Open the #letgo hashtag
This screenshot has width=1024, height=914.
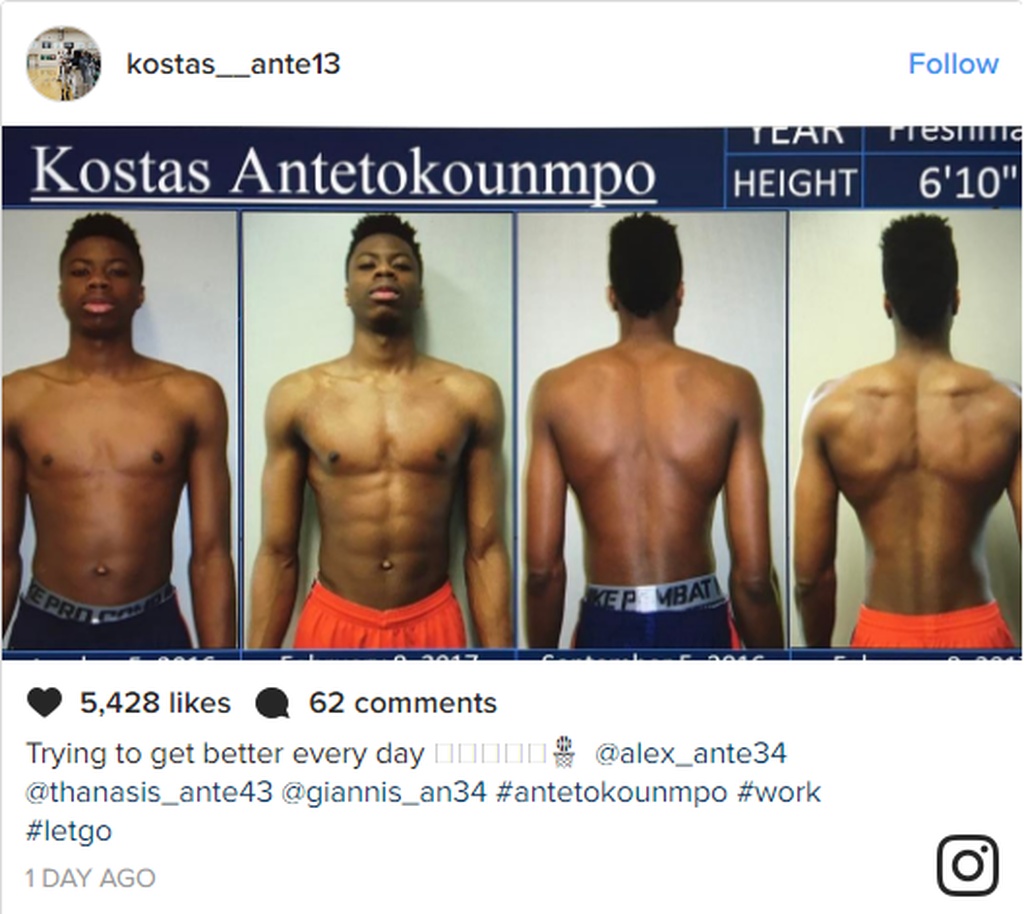coord(69,831)
